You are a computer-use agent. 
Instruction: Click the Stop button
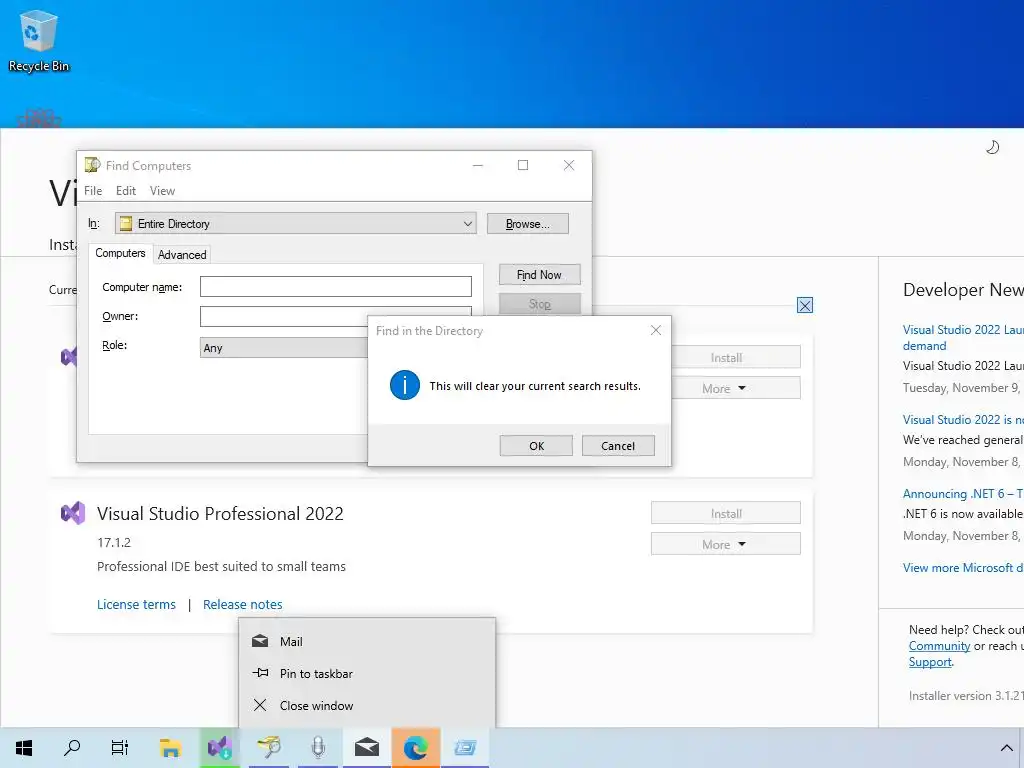point(539,304)
